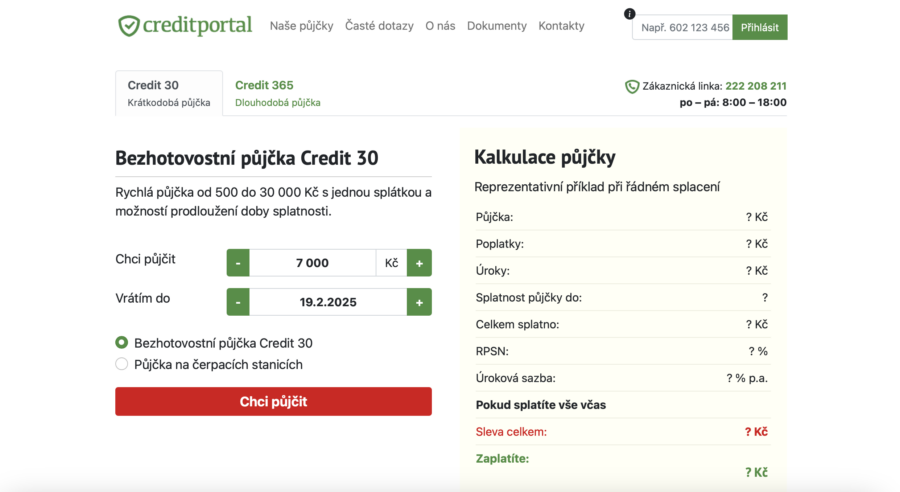Click the Bezhotovostní půjčka Credit 30 heading
900x492 pixels.
(247, 158)
